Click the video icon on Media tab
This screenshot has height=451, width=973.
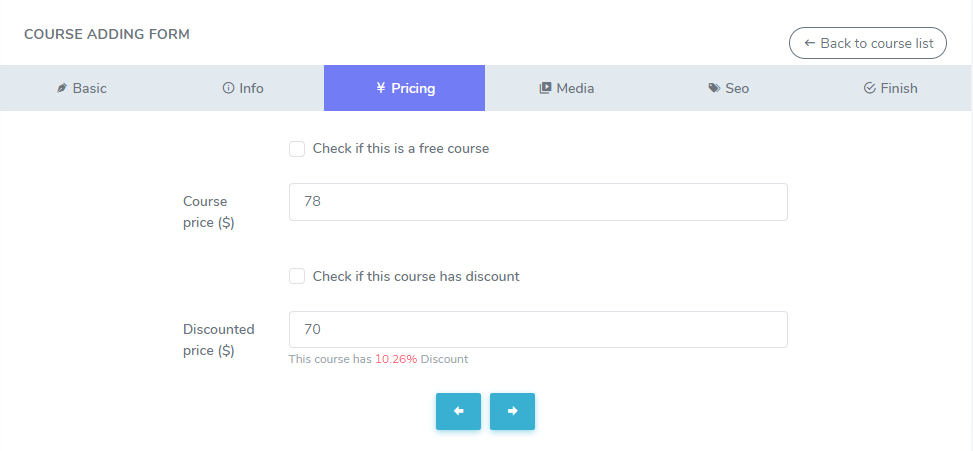(545, 88)
